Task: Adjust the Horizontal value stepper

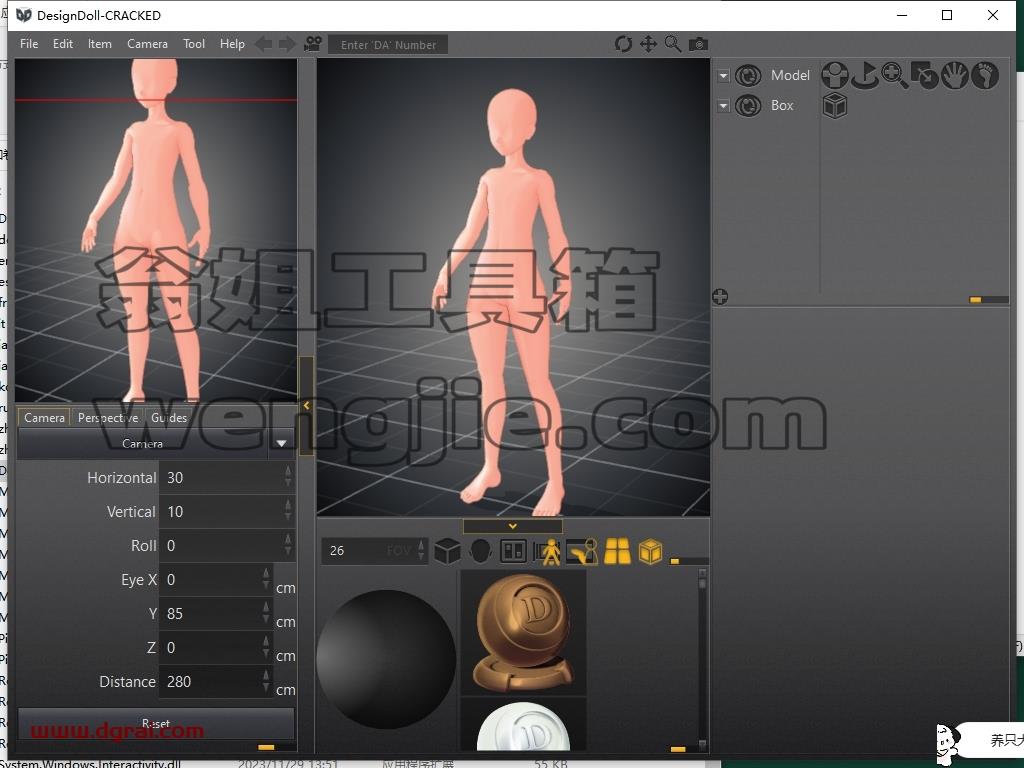Action: click(288, 477)
